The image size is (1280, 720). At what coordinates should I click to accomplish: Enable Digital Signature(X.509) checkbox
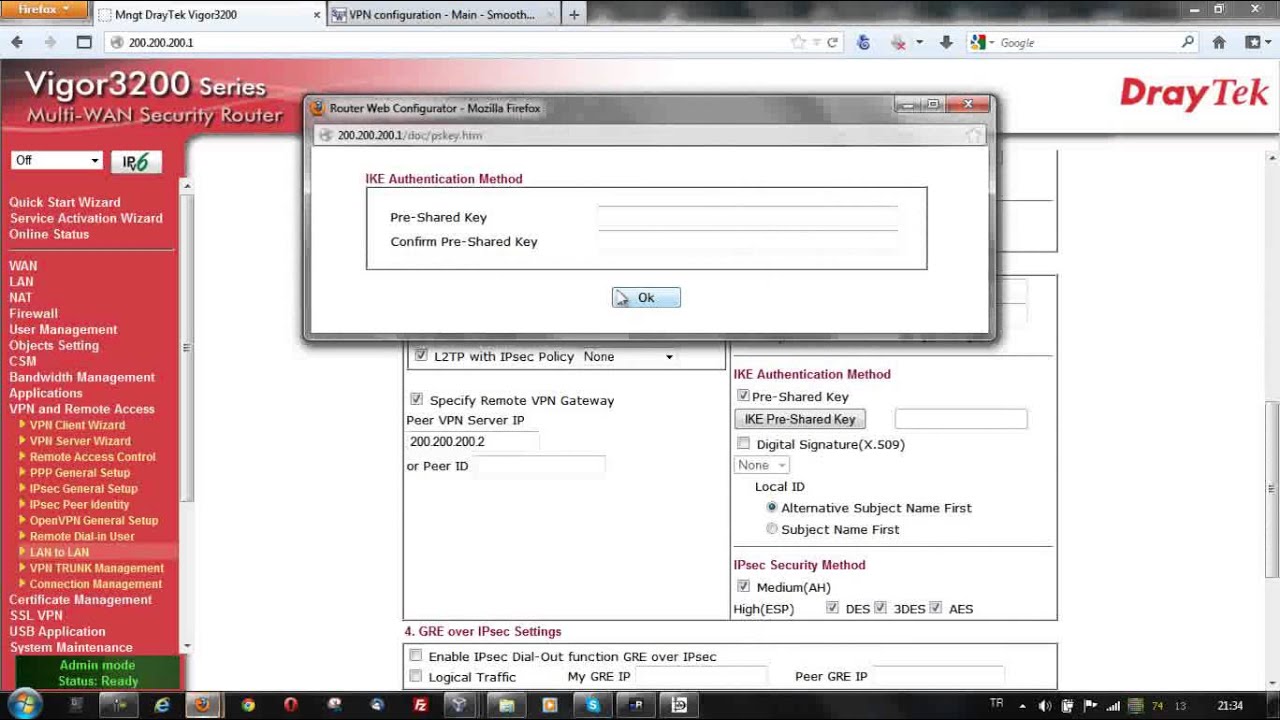[x=743, y=443]
